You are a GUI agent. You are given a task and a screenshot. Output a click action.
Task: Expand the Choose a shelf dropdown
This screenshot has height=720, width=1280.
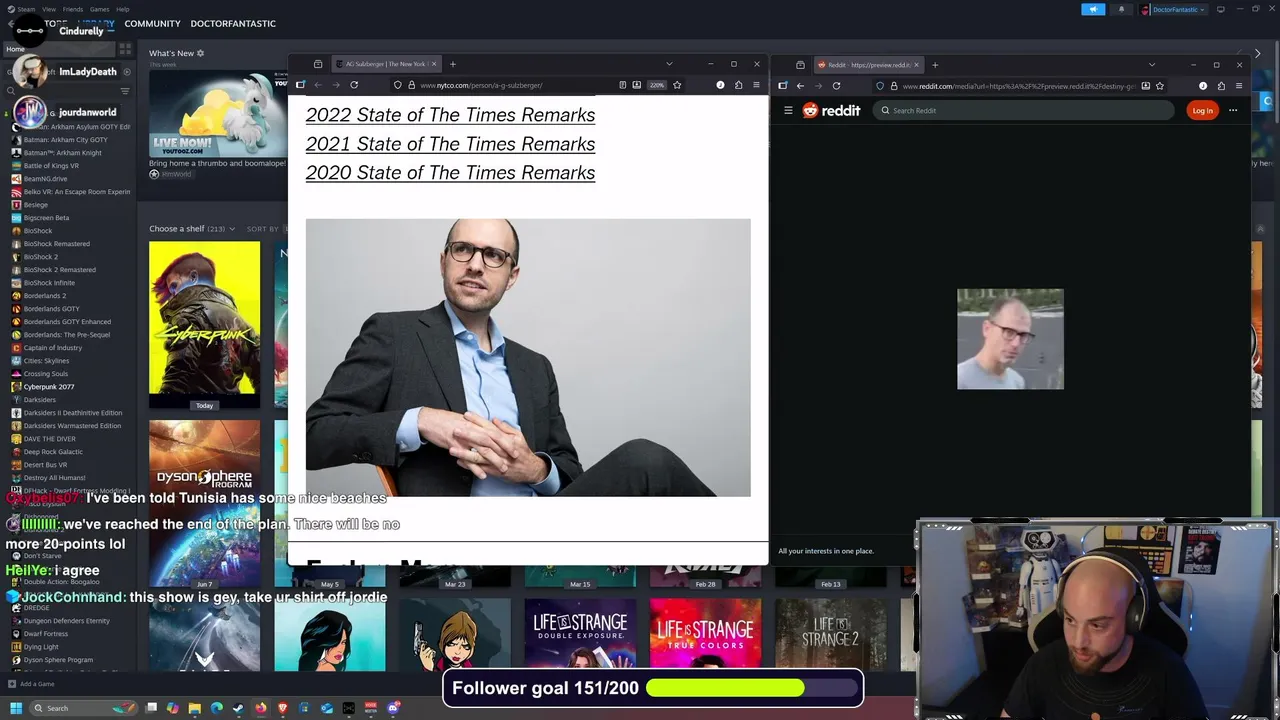(x=192, y=229)
